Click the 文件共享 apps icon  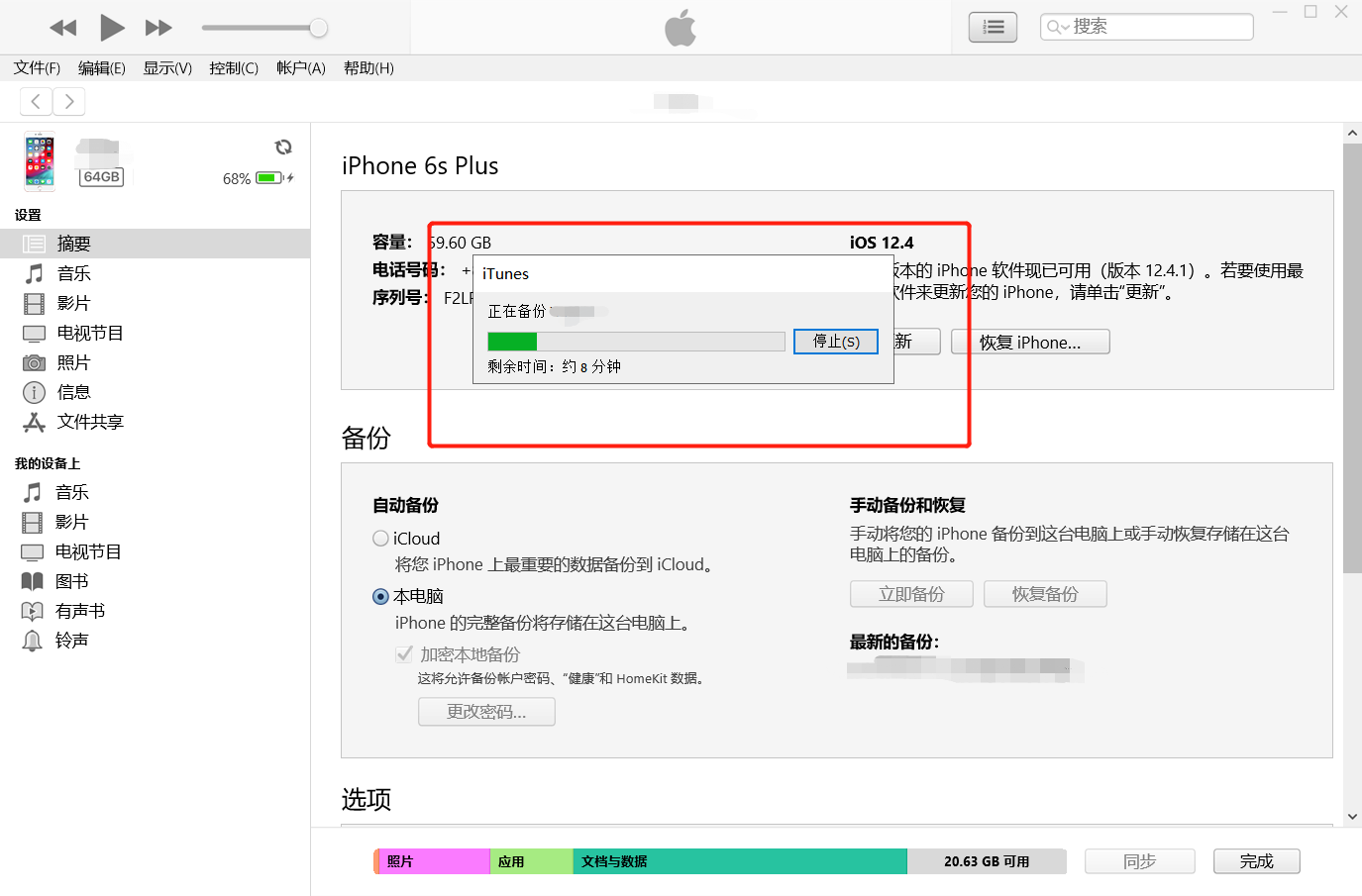tap(35, 423)
